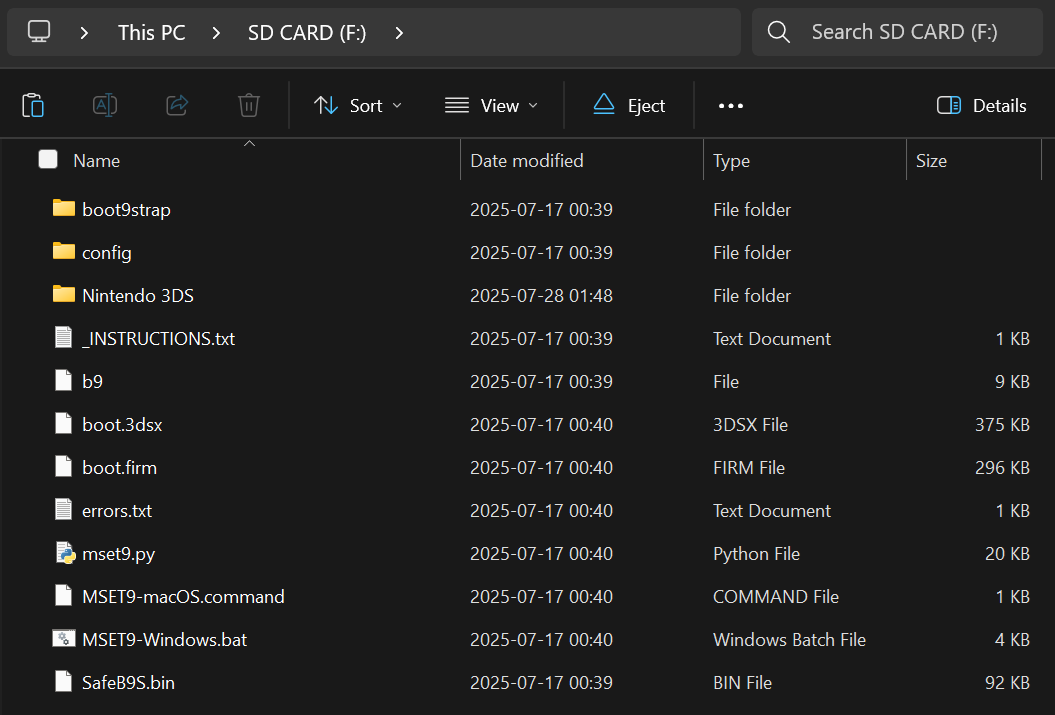Click the monitor icon in address bar
This screenshot has width=1055, height=715.
coord(39,32)
